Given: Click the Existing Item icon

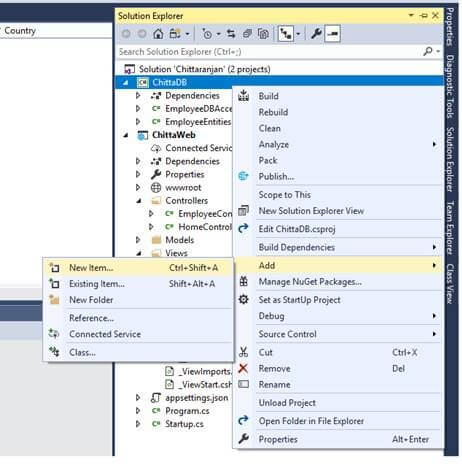Looking at the screenshot, I should pyautogui.click(x=54, y=284).
